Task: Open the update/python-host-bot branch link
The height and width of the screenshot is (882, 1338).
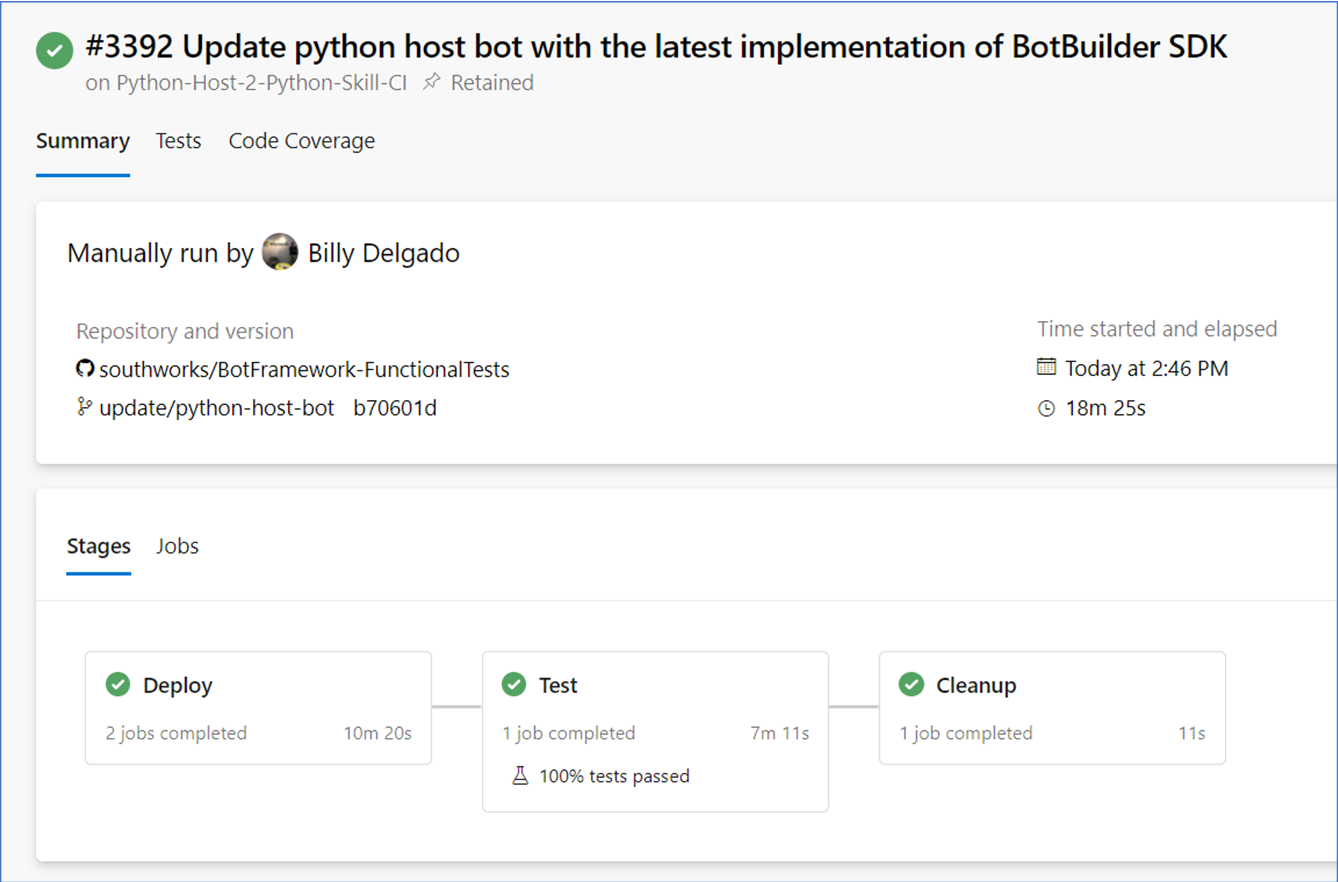Action: point(217,408)
